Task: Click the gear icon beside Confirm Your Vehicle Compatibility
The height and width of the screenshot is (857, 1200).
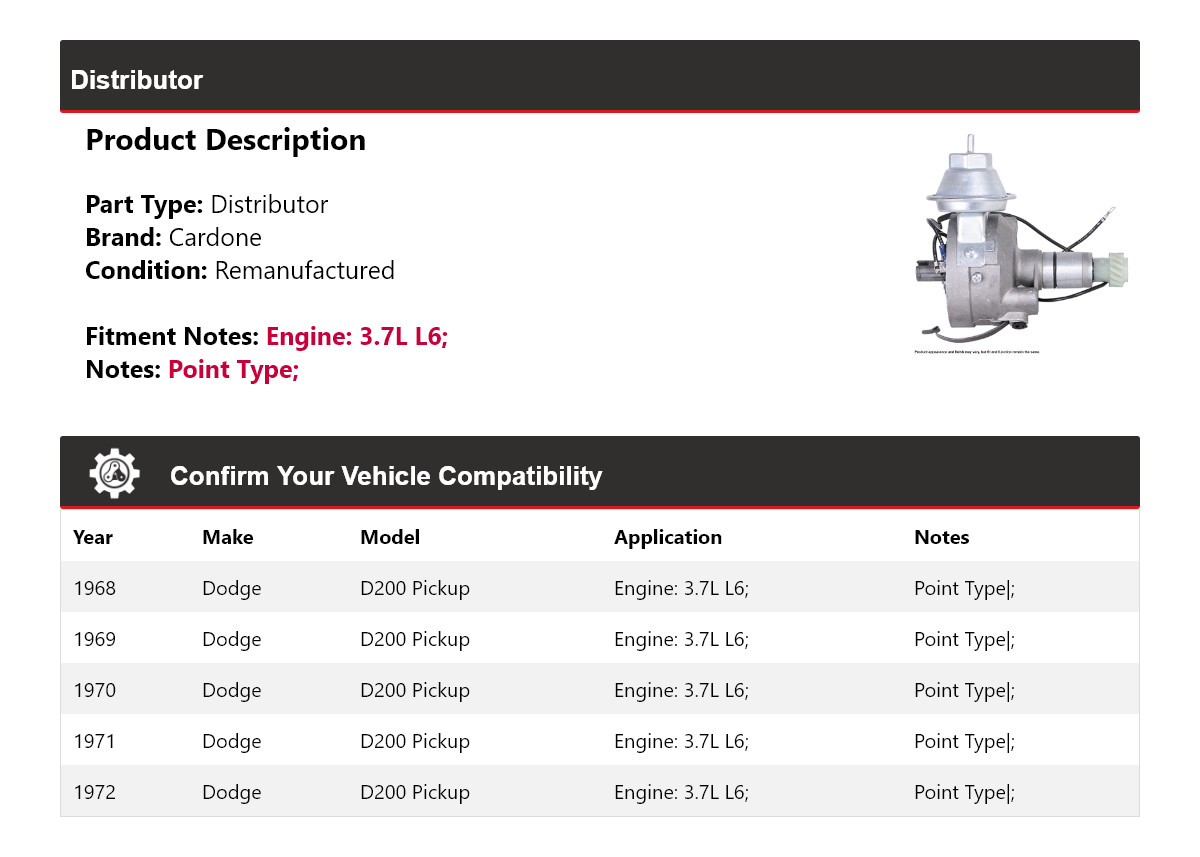Action: pyautogui.click(x=114, y=474)
